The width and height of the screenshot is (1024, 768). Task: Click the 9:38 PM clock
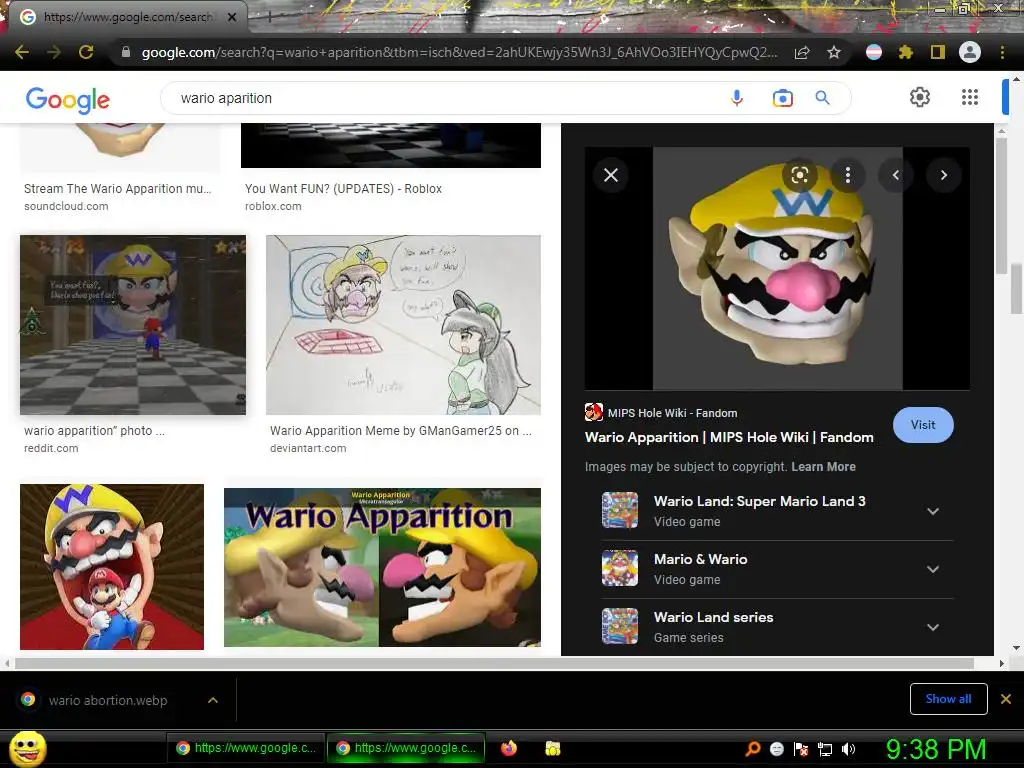tap(936, 749)
